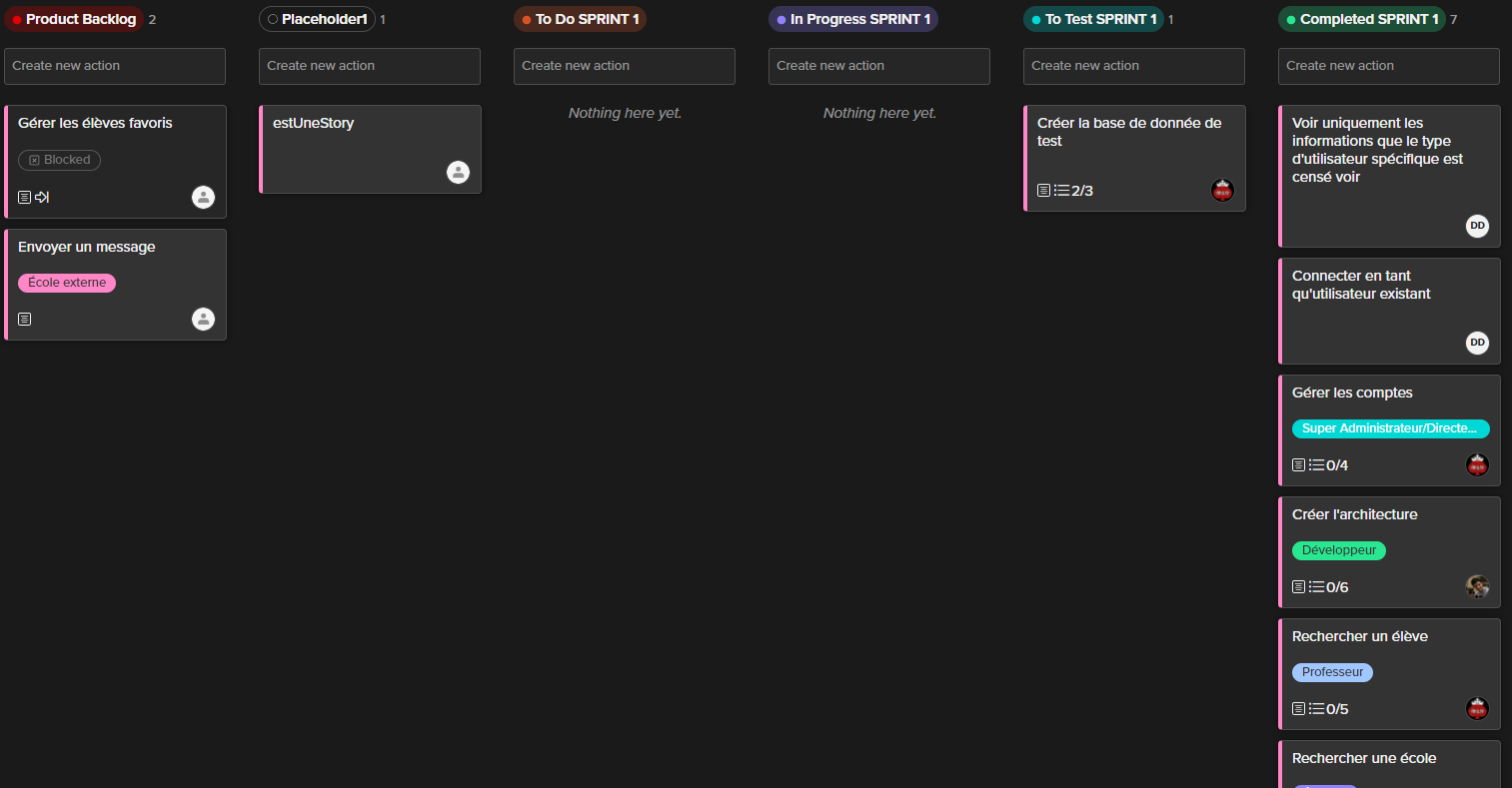Click the checklist icon on Rechercher un élève
Screen dimensions: 1512x788
click(1317, 709)
